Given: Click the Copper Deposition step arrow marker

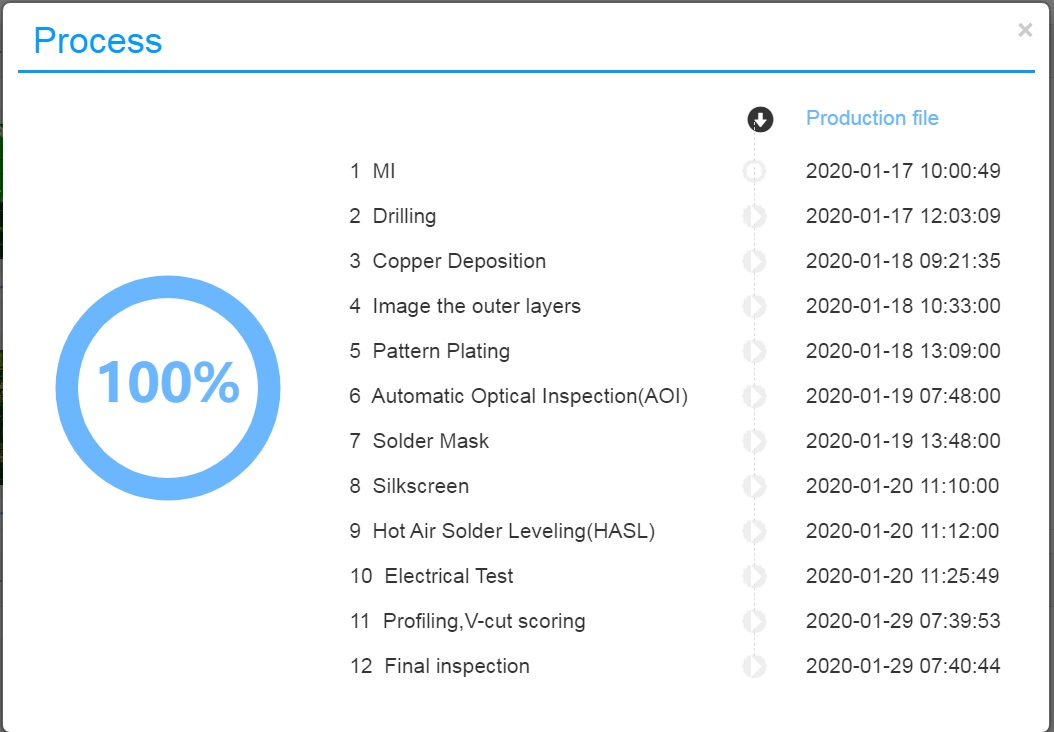Looking at the screenshot, I should [x=754, y=261].
